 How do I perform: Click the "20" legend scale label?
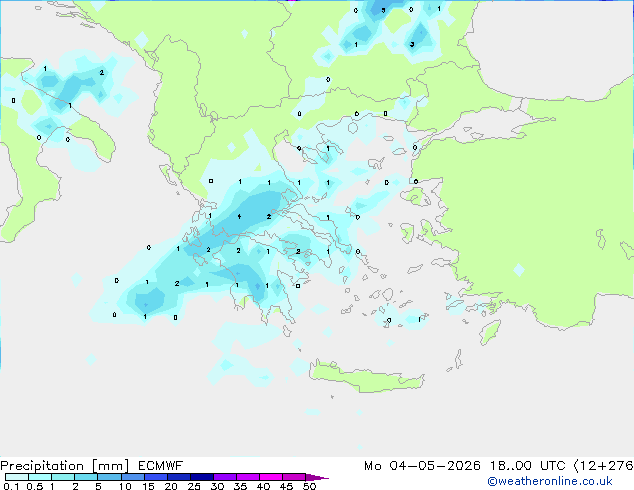click(x=171, y=486)
